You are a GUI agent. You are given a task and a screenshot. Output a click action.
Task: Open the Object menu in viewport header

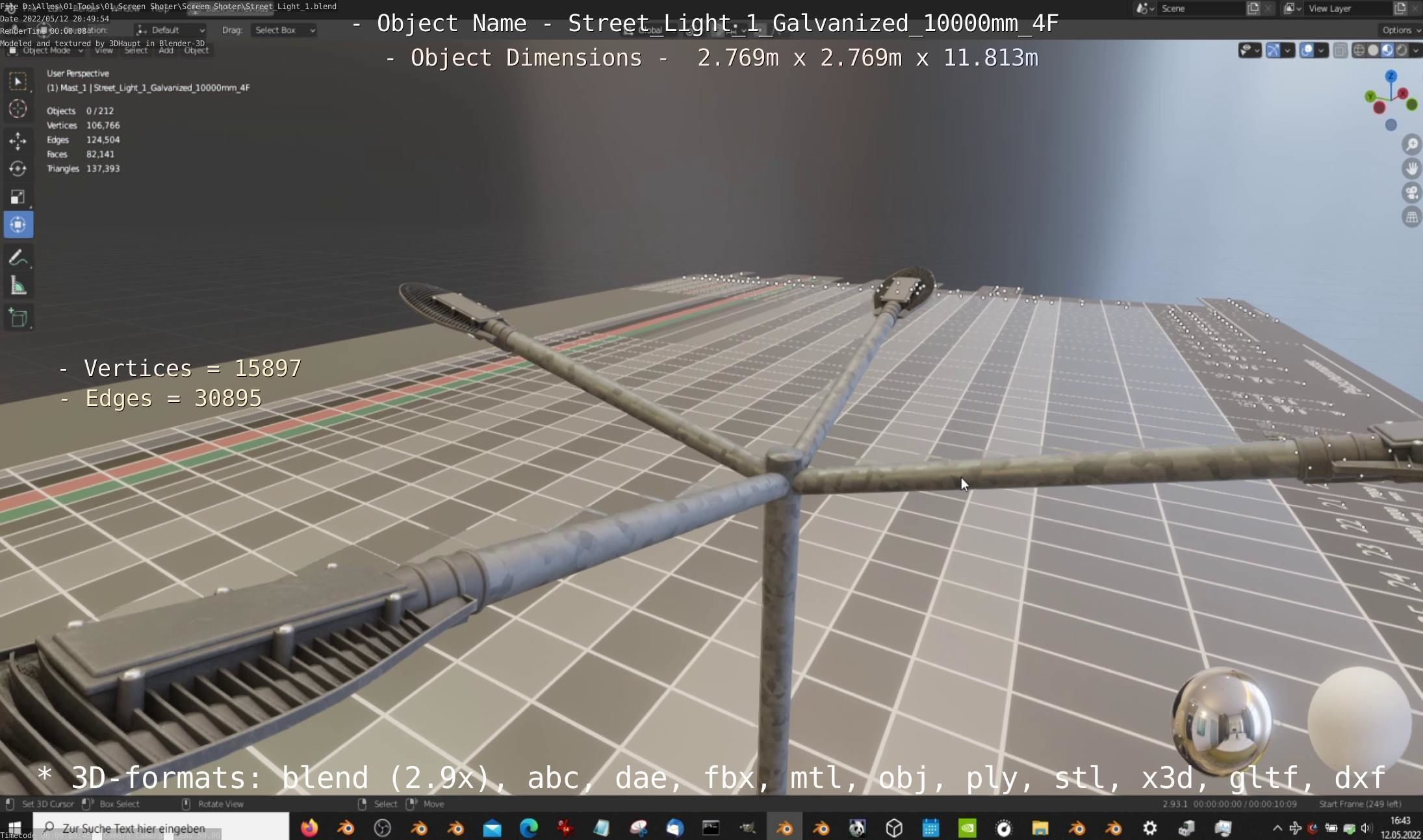pyautogui.click(x=196, y=50)
